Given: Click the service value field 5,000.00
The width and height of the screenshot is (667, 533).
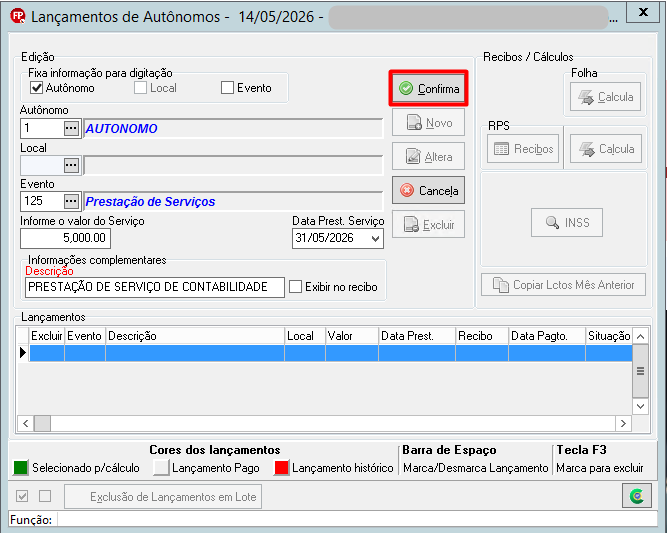Looking at the screenshot, I should point(66,238).
